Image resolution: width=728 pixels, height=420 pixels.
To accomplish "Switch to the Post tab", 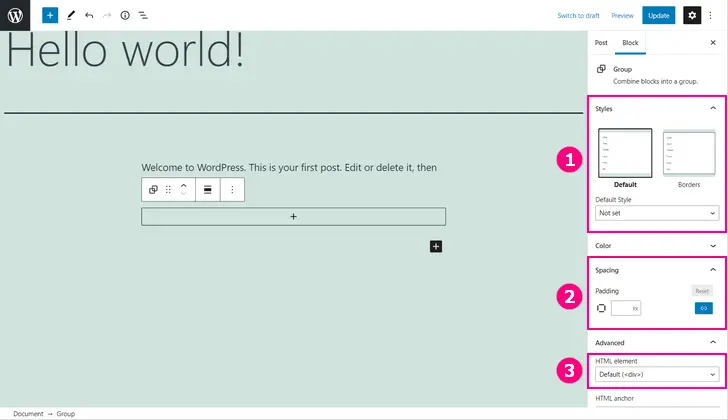I will point(601,43).
